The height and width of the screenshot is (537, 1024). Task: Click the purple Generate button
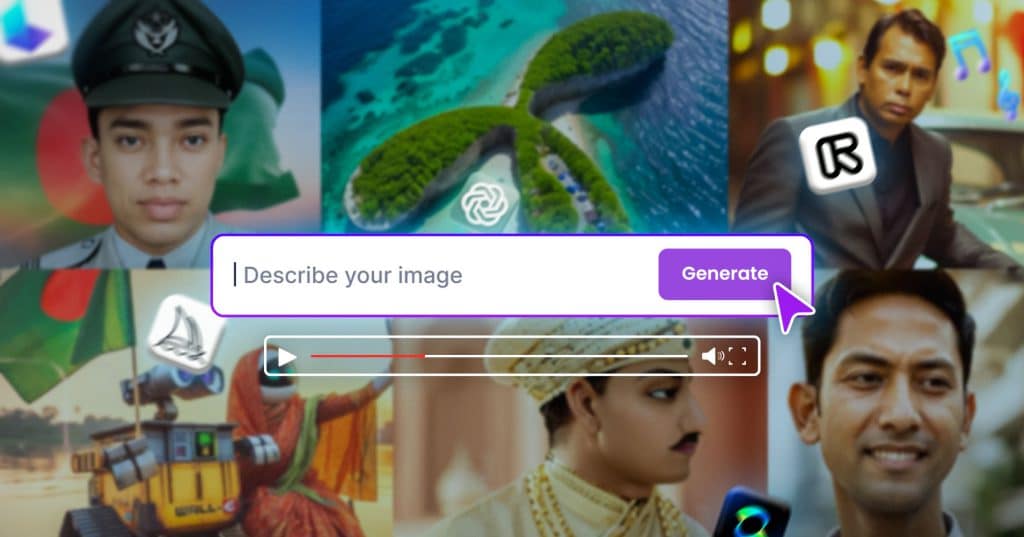pos(724,274)
